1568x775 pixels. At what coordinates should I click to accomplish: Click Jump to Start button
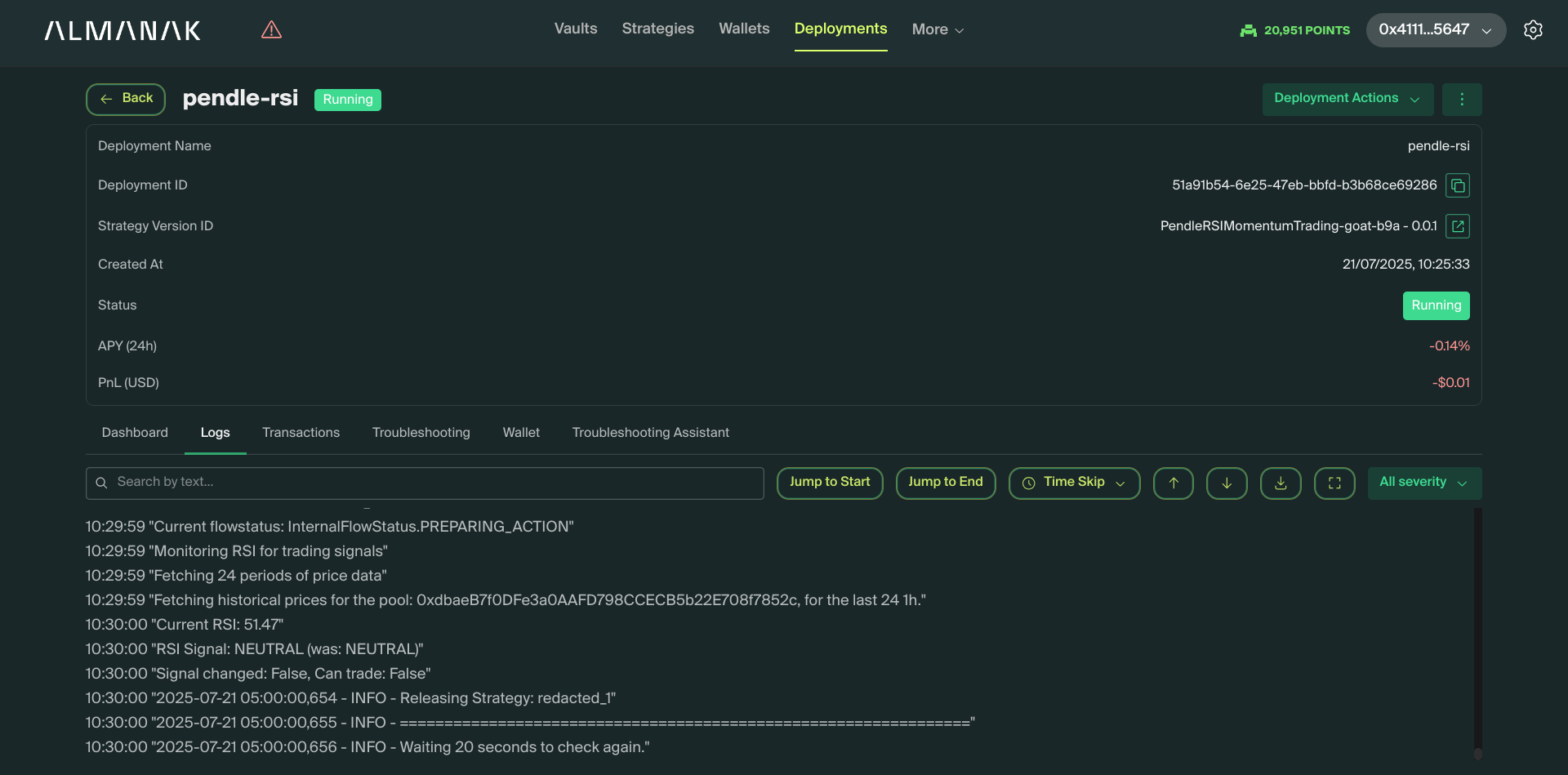point(830,483)
